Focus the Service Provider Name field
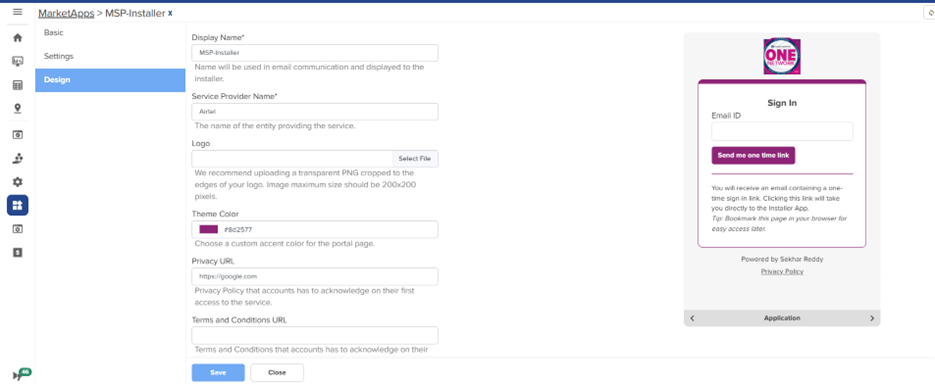The image size is (935, 384). pyautogui.click(x=315, y=112)
